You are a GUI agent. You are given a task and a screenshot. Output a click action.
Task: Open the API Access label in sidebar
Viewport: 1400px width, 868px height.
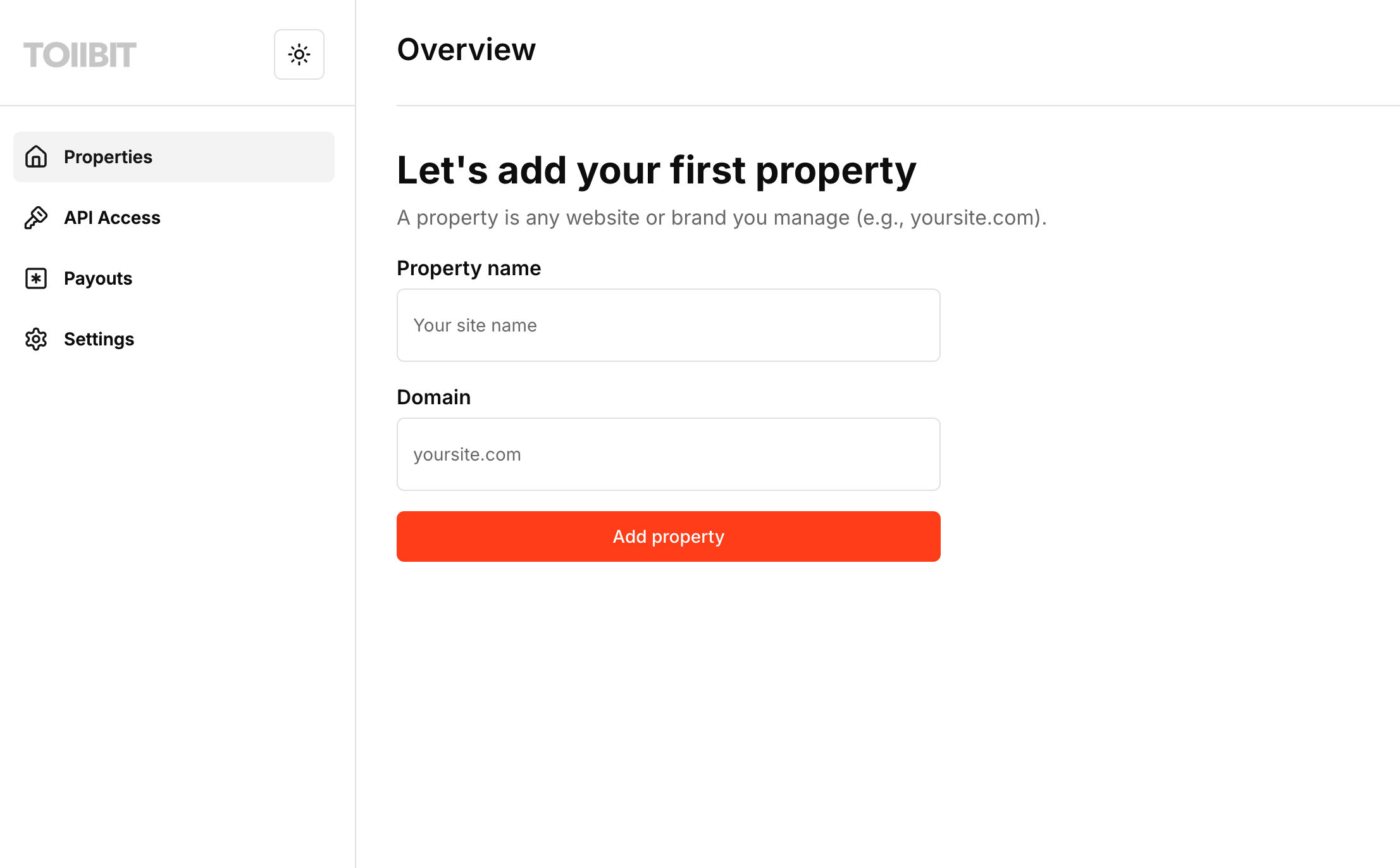coord(112,218)
